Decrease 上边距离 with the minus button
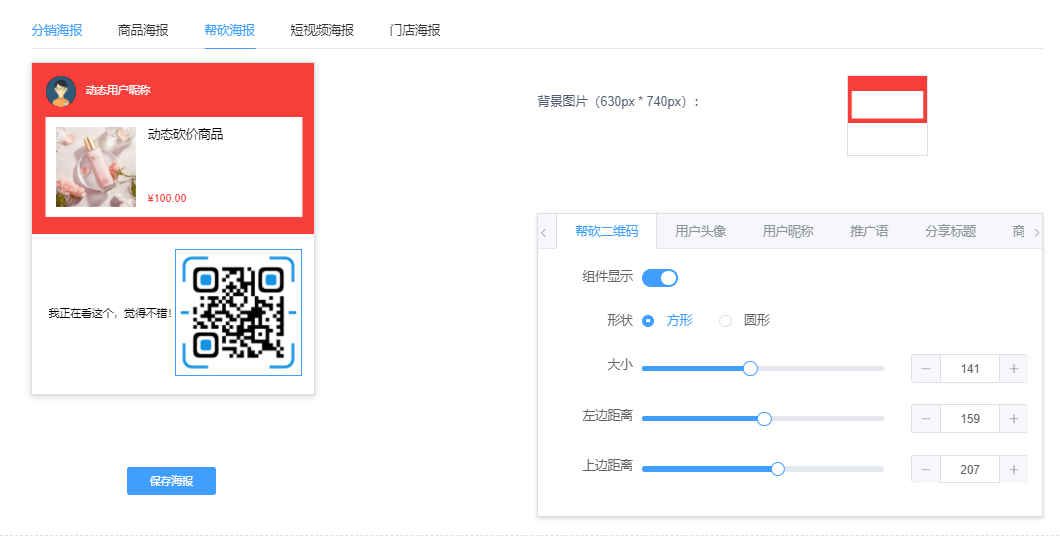The height and width of the screenshot is (538, 1060). (926, 469)
